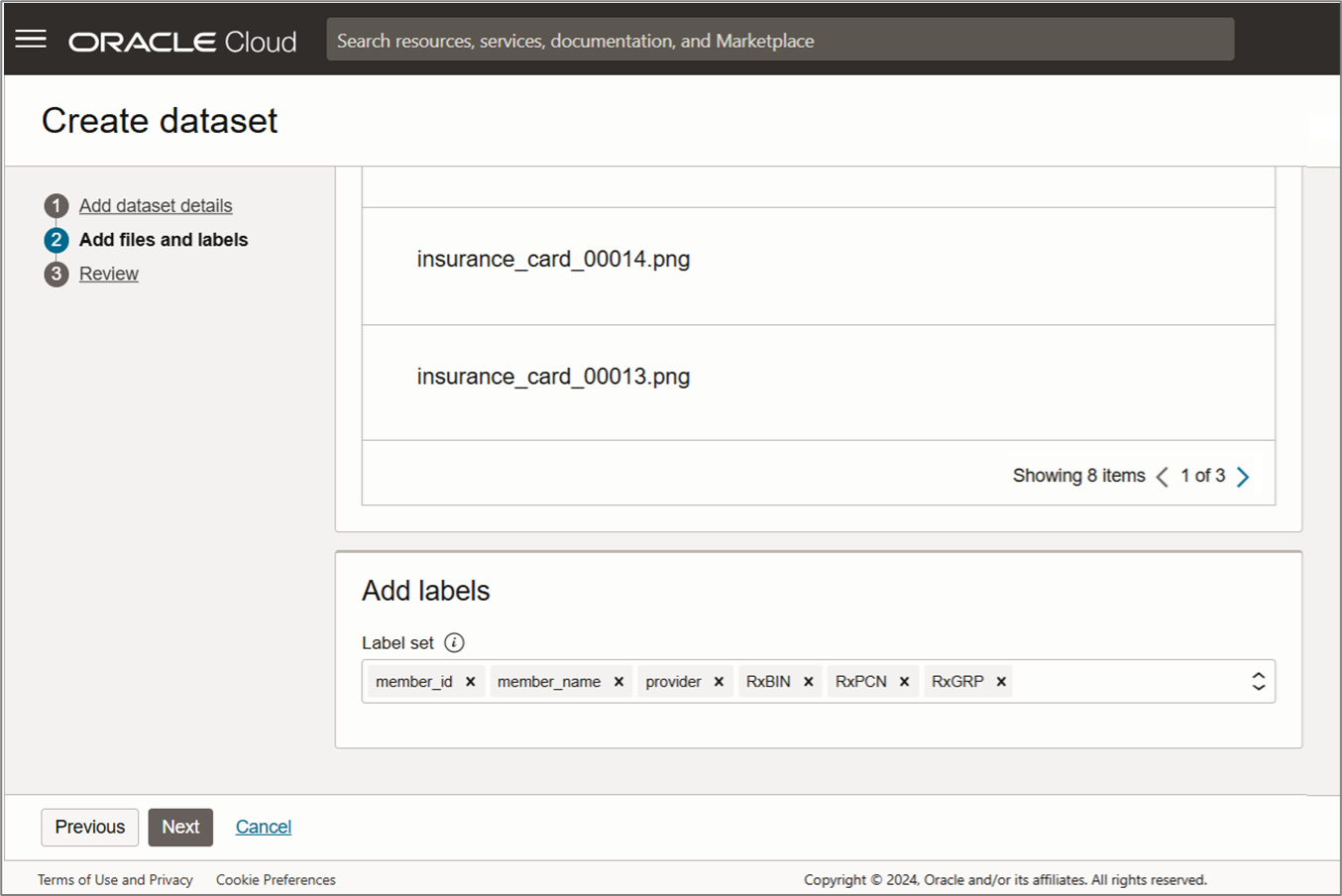Screen dimensions: 1342x896
Task: Open the Label set info tooltip
Action: pyautogui.click(x=454, y=642)
